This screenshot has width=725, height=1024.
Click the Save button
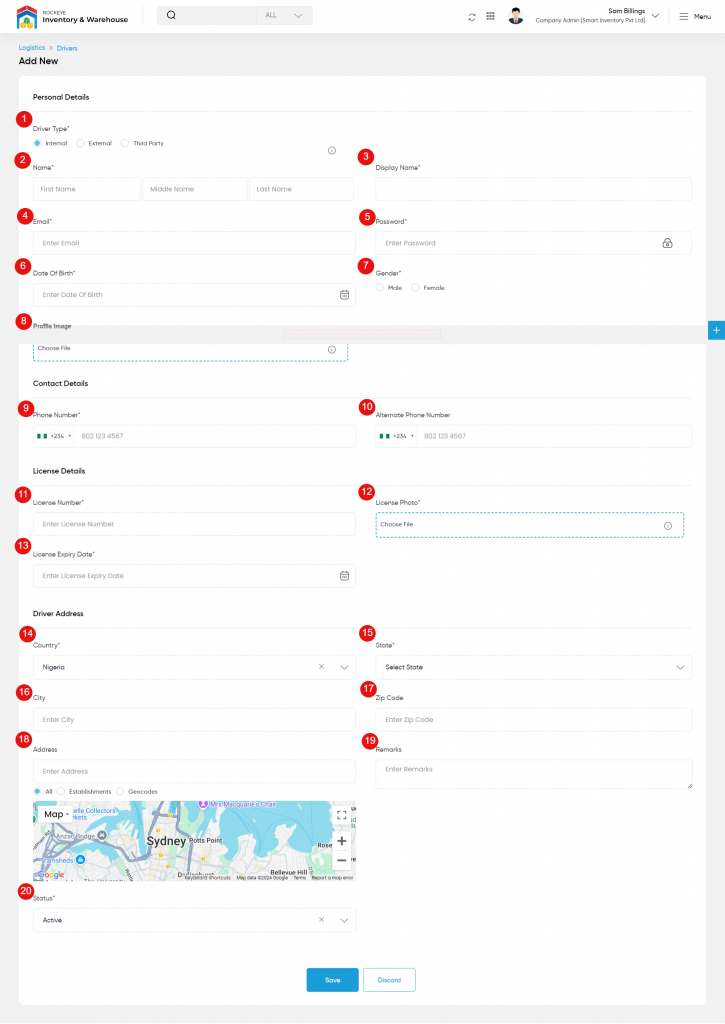coord(332,980)
